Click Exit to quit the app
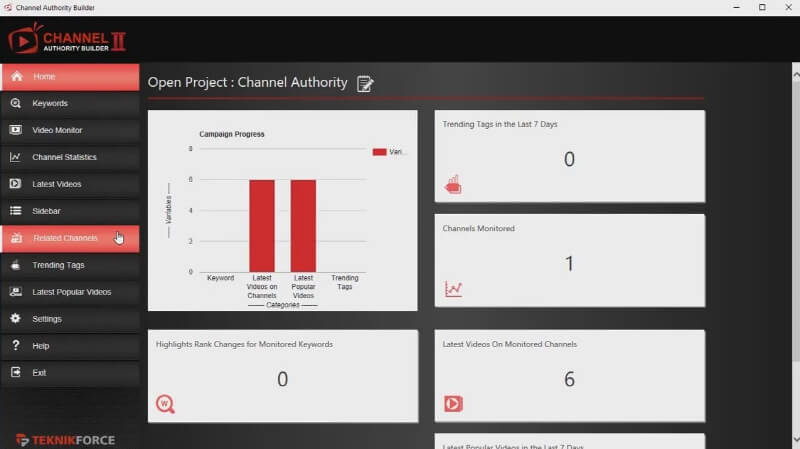 pos(70,373)
